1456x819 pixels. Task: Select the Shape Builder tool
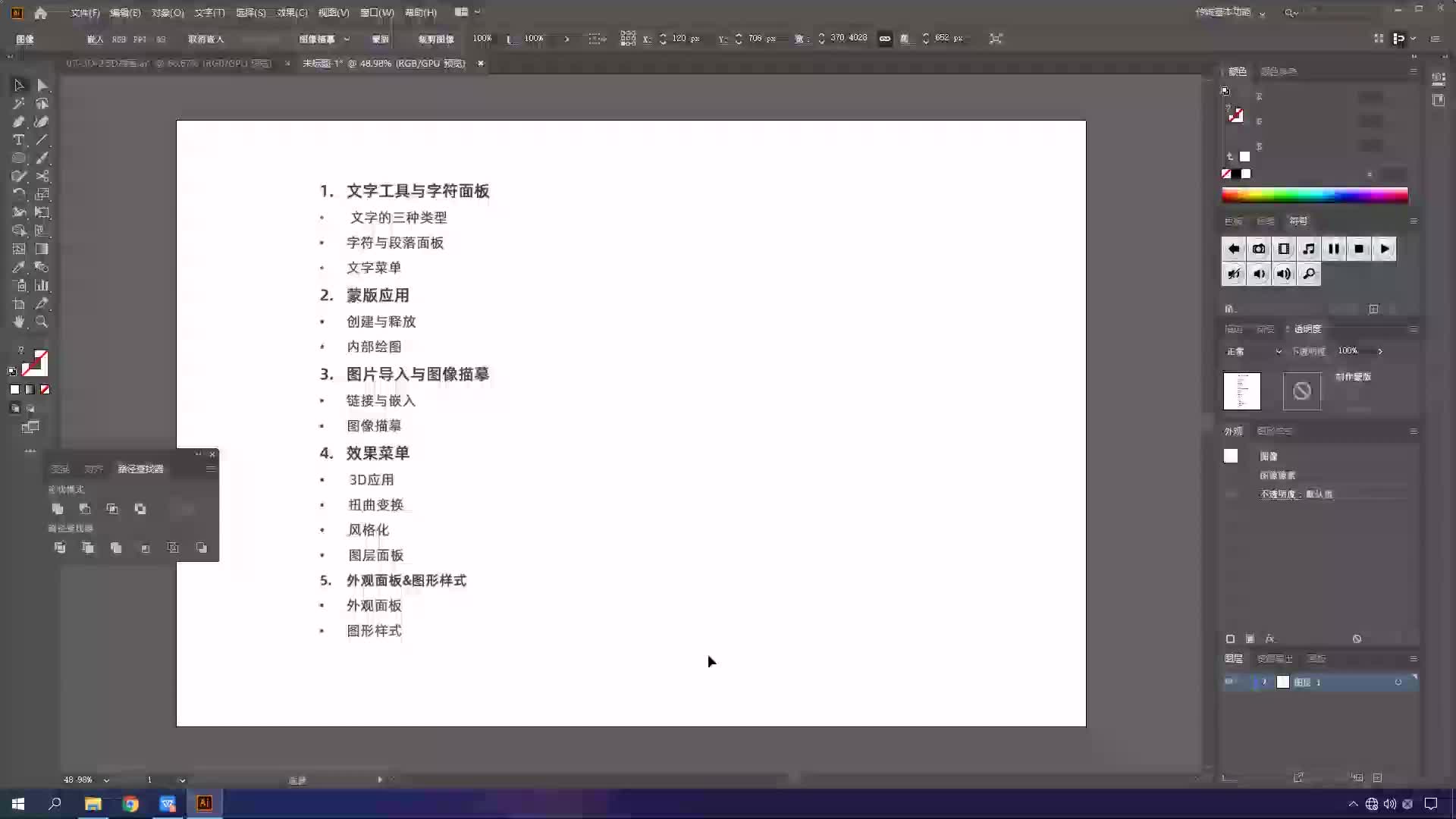pos(19,231)
